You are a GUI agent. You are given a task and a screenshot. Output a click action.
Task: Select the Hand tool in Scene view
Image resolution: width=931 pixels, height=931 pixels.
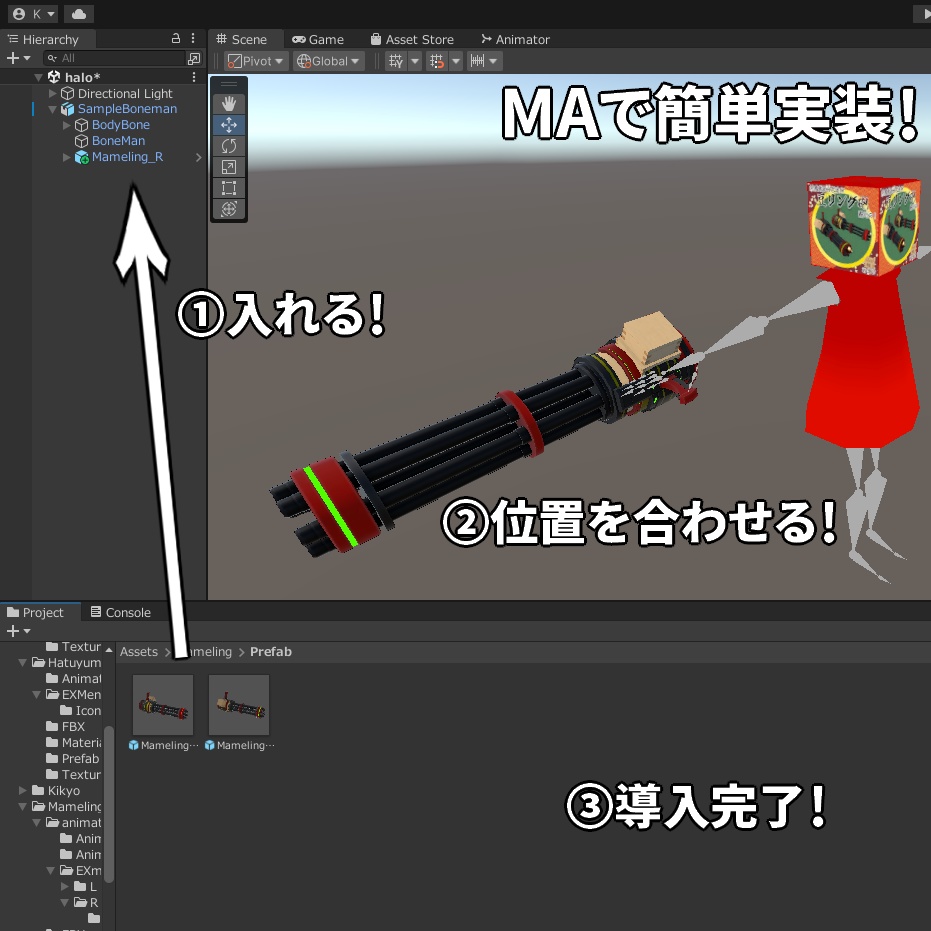[x=228, y=102]
